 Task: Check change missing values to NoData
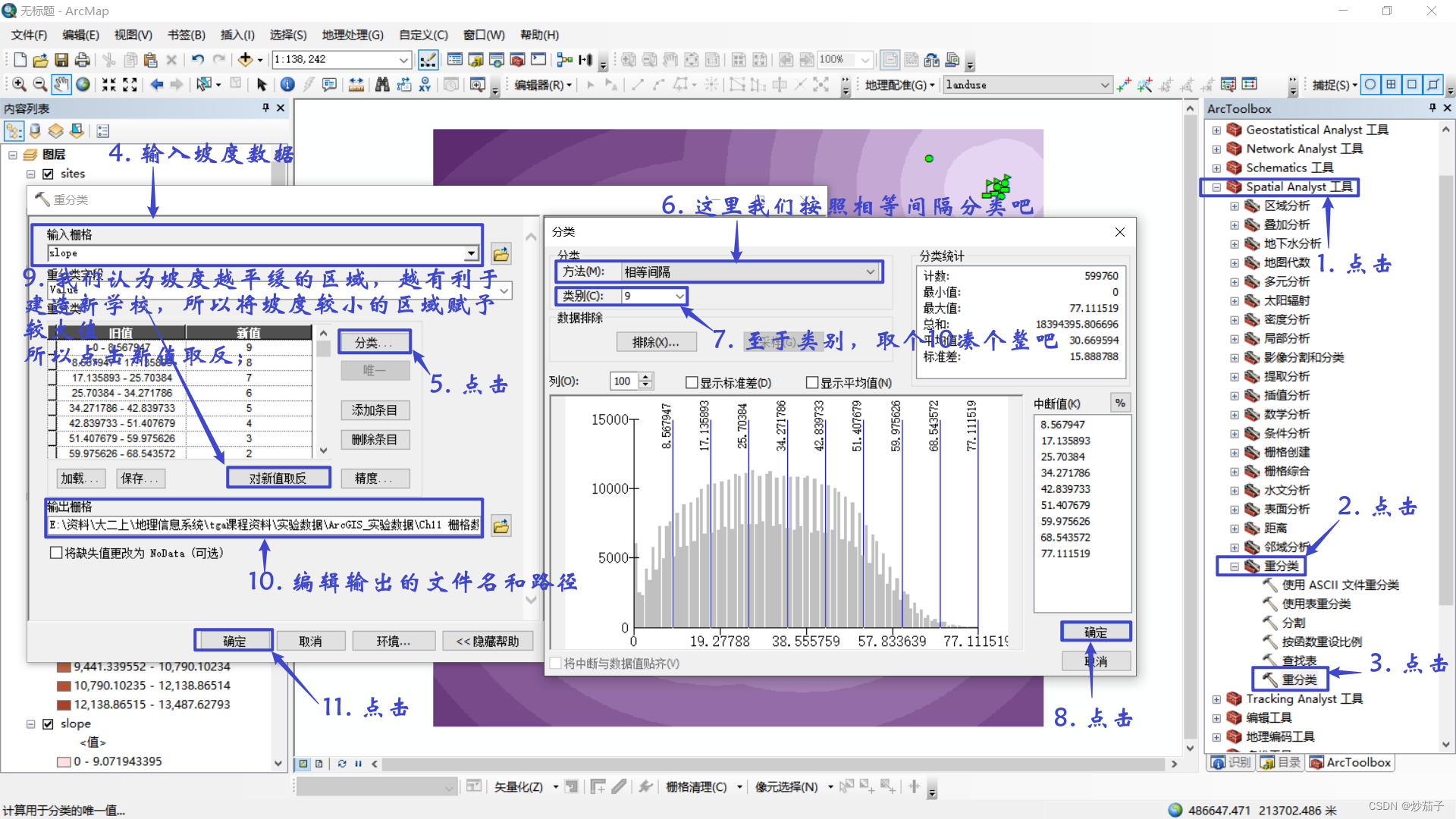(55, 553)
